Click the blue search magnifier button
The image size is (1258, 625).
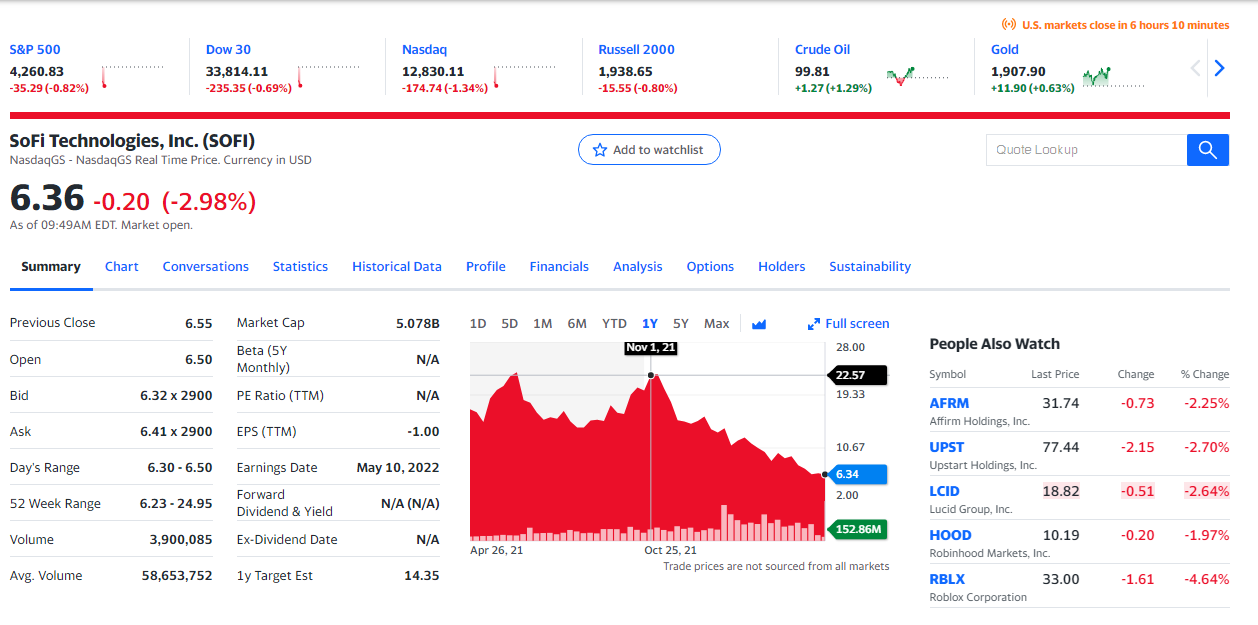(1207, 150)
